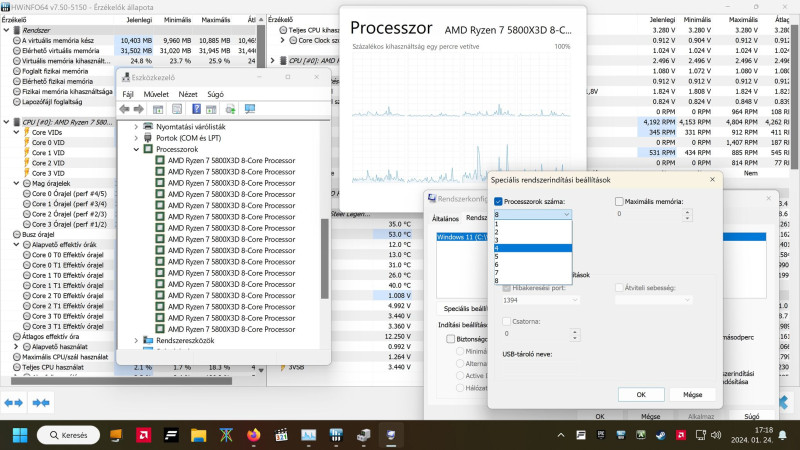Click the Forward arrow in Eszközkezelő toolbar
This screenshot has width=800, height=450.
coord(138,109)
